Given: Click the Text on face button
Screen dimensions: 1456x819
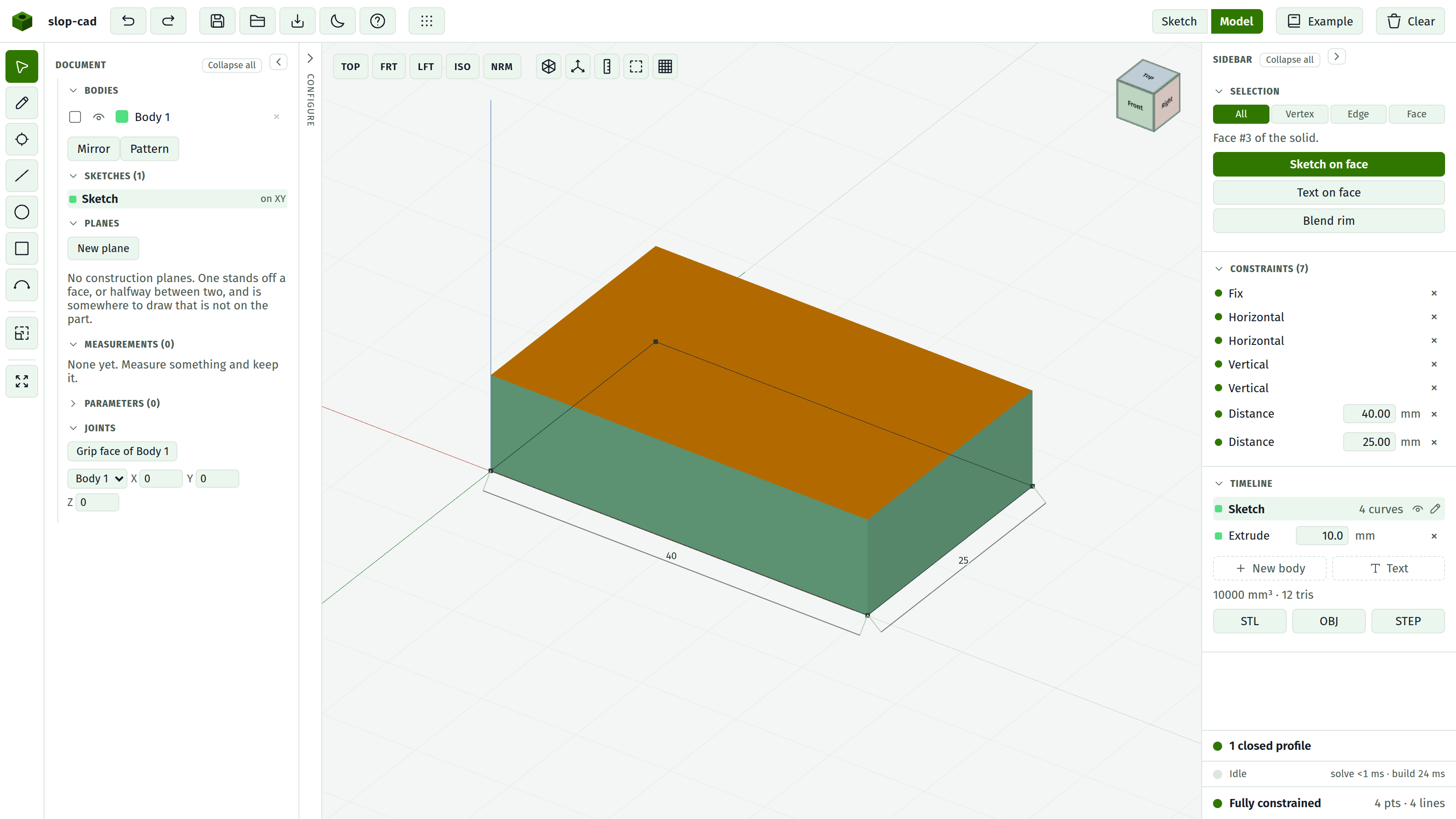Looking at the screenshot, I should (x=1329, y=192).
